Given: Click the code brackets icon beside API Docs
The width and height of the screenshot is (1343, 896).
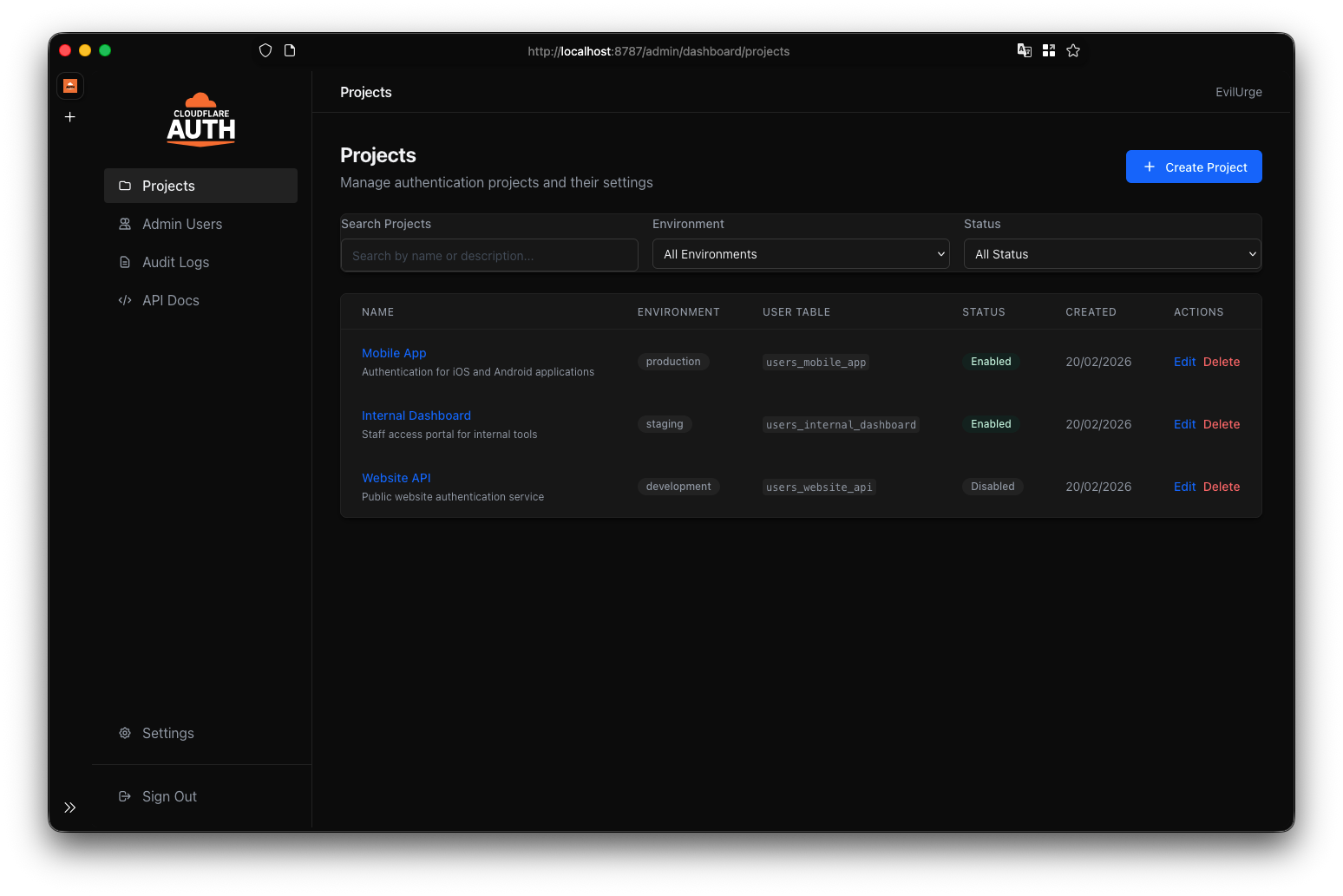Looking at the screenshot, I should pyautogui.click(x=125, y=300).
